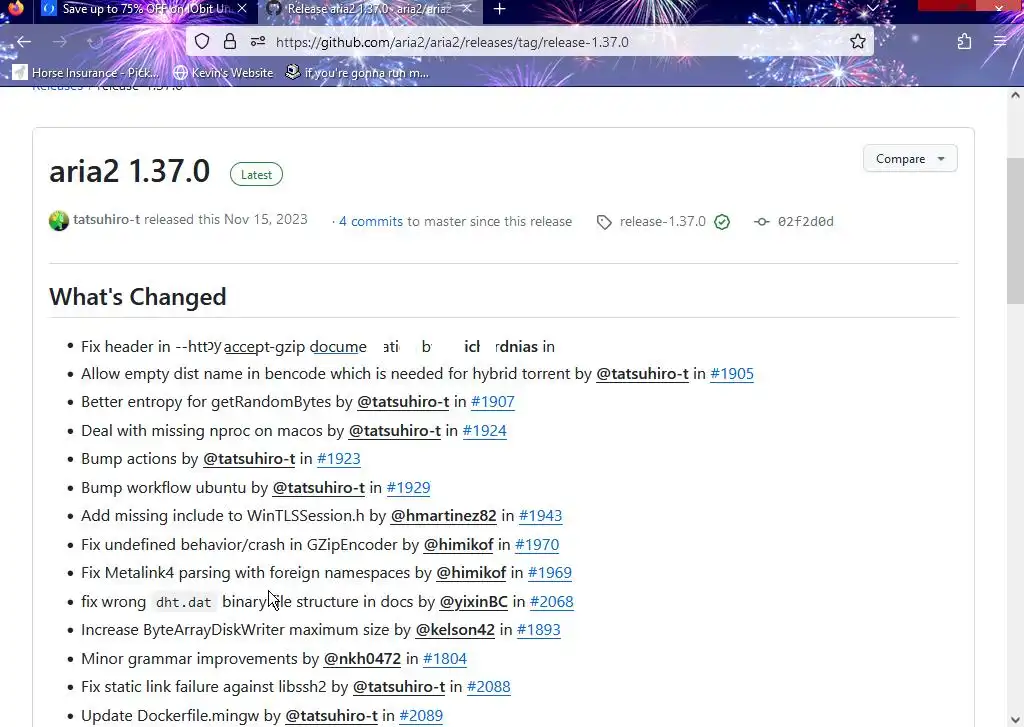Open a new tab with the plus button
This screenshot has width=1024, height=727.
pos(500,8)
